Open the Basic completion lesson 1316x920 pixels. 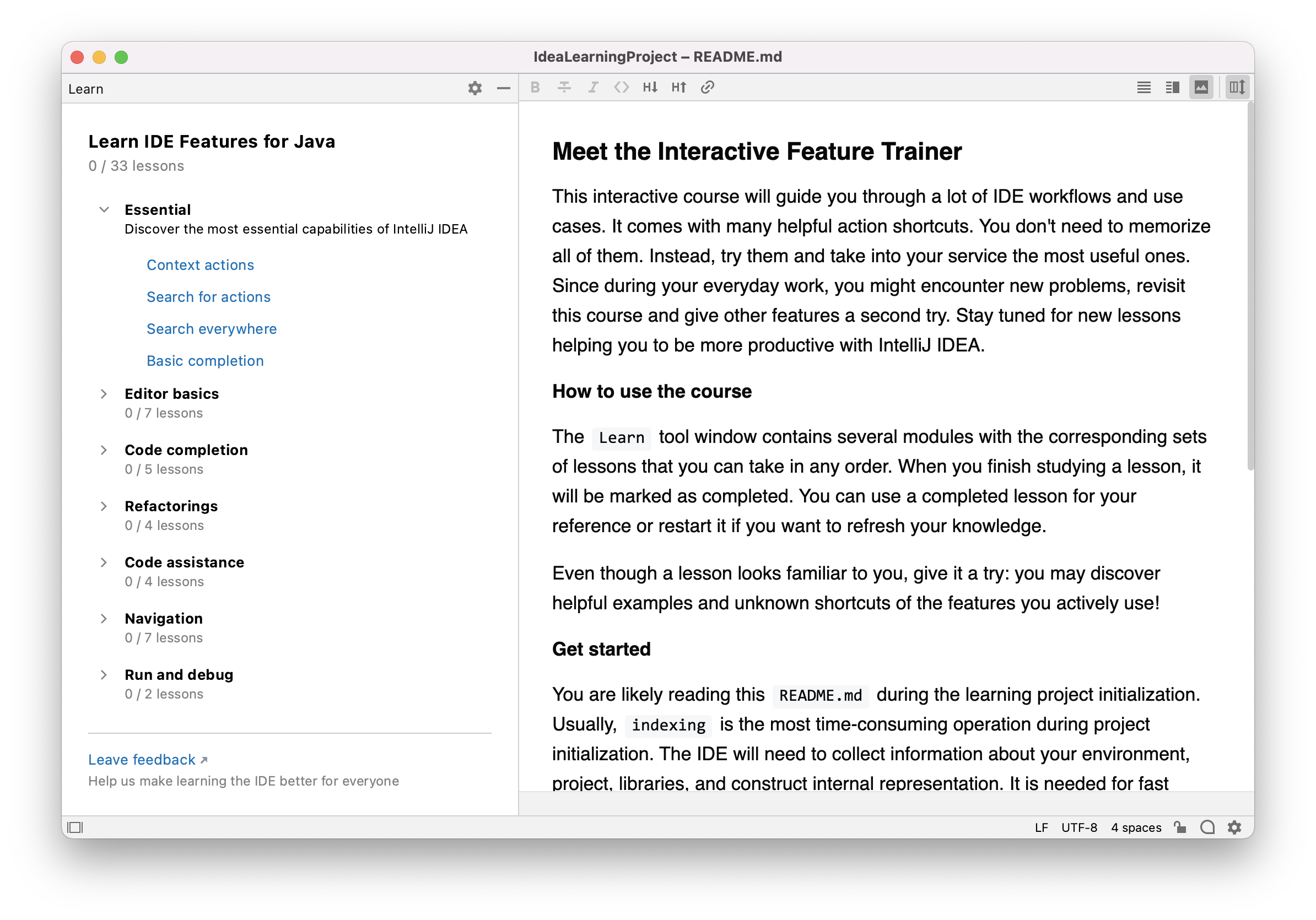tap(205, 361)
